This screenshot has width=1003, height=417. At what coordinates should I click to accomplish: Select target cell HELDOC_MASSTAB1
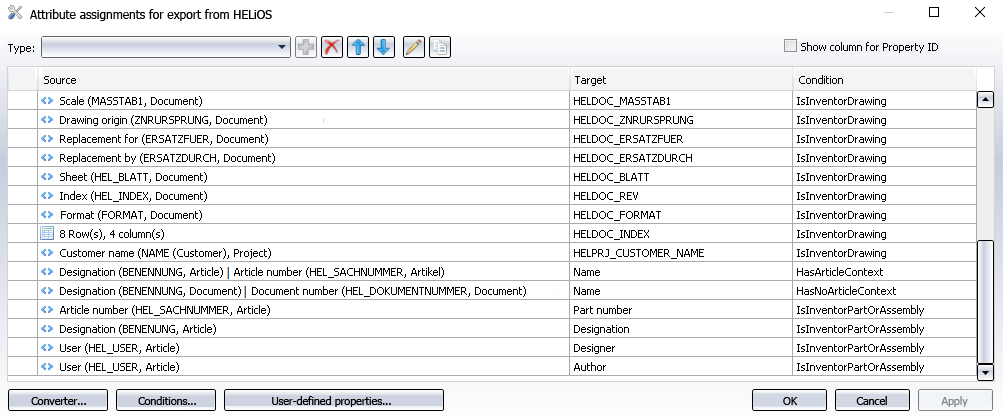coord(681,101)
